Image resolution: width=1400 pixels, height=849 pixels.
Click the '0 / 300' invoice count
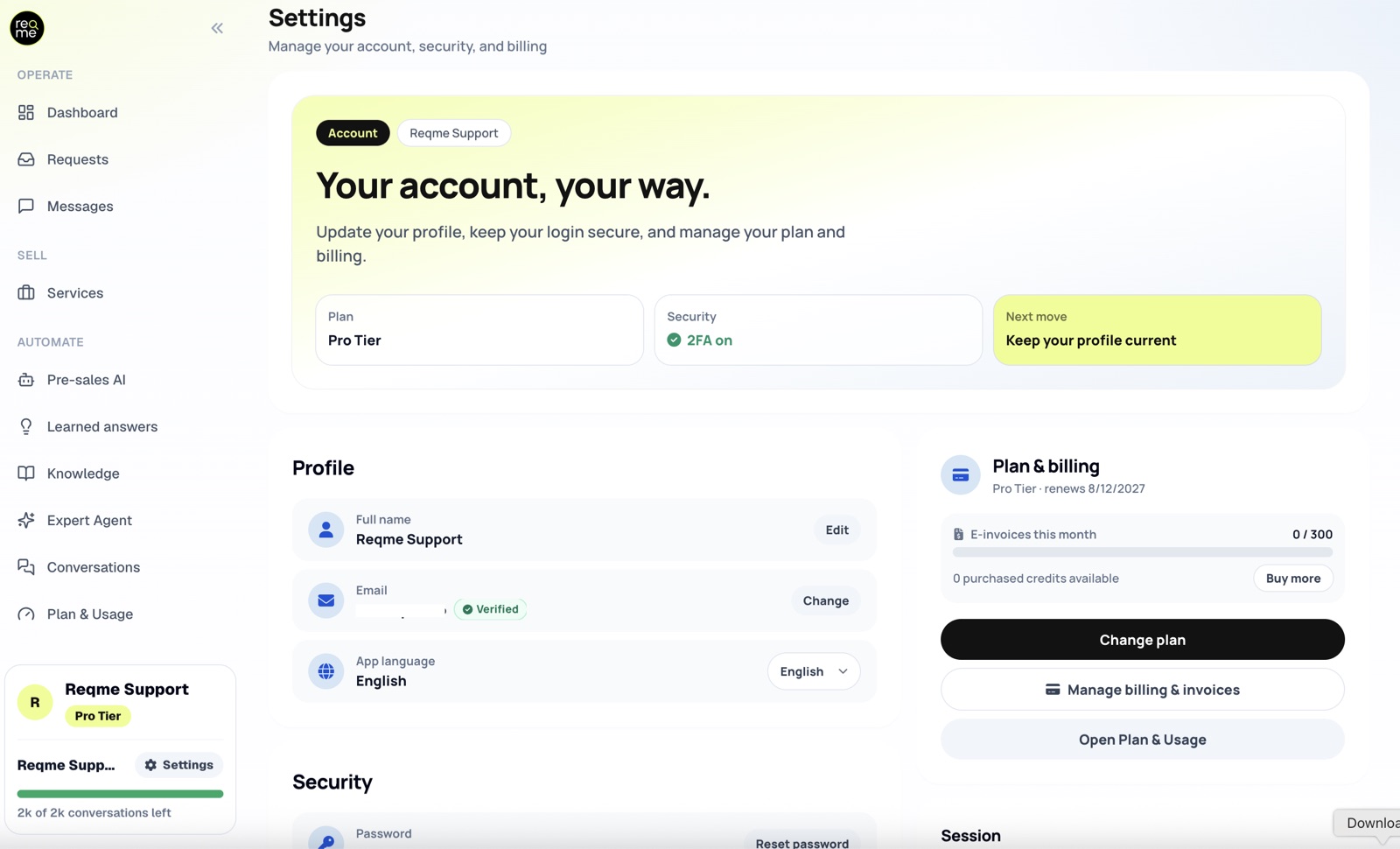[x=1312, y=534]
